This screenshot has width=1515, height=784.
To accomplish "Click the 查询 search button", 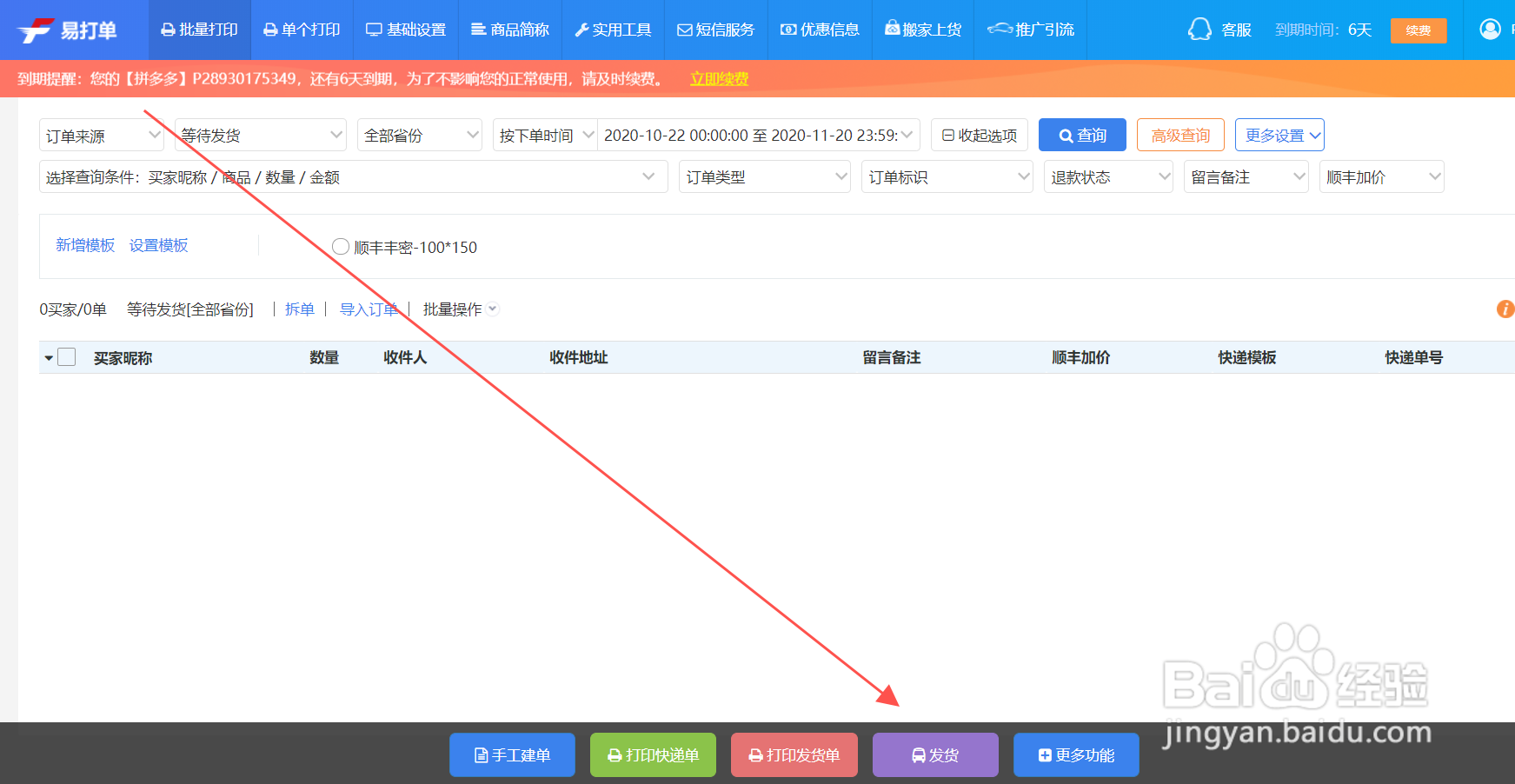I will 1081,135.
